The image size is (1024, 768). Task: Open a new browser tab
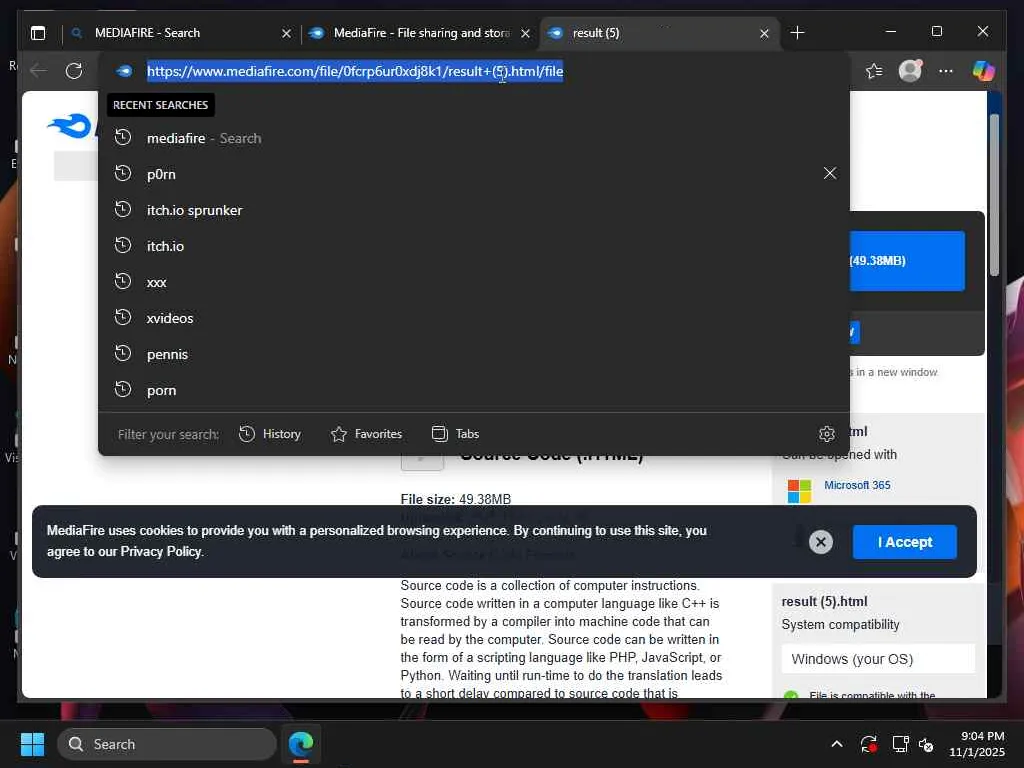(x=797, y=33)
